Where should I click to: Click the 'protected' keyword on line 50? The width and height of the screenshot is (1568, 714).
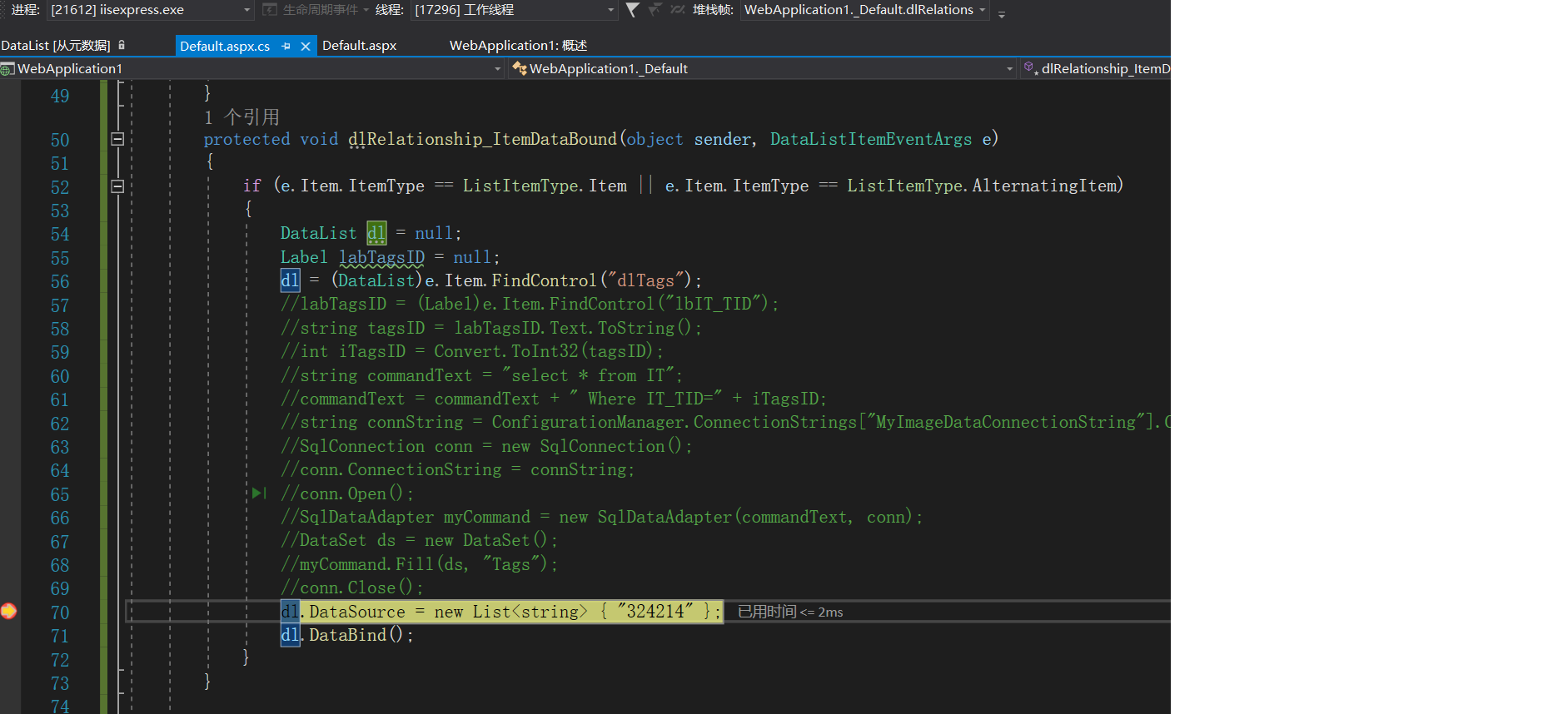click(x=246, y=139)
